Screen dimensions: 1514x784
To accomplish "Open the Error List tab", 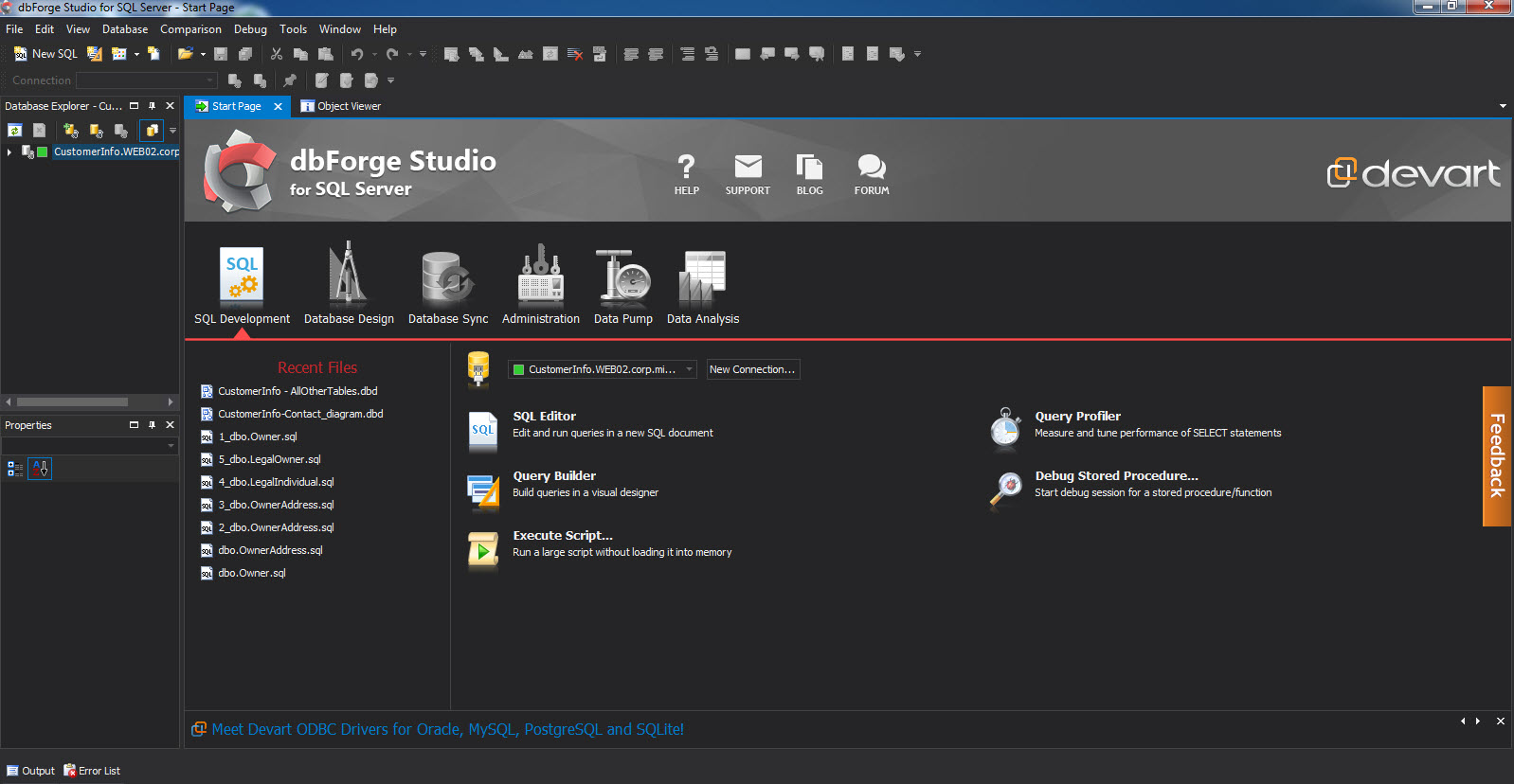I will pos(92,771).
